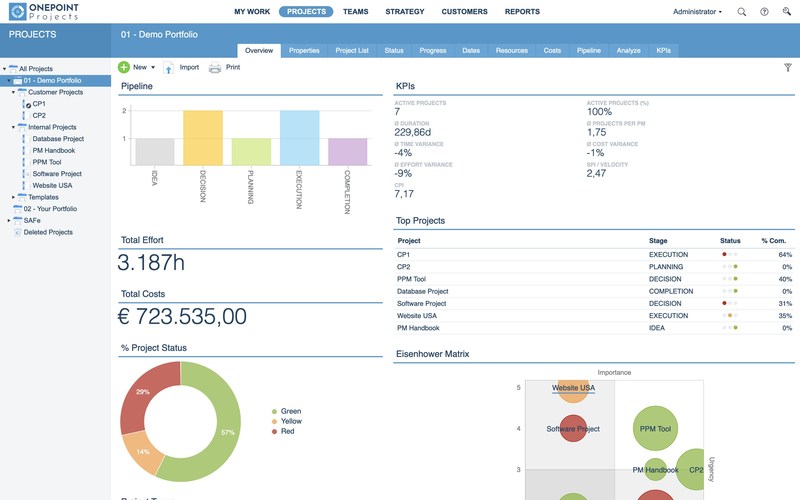Screen dimensions: 800x500
Task: Click the filter funnel icon
Action: pos(787,68)
